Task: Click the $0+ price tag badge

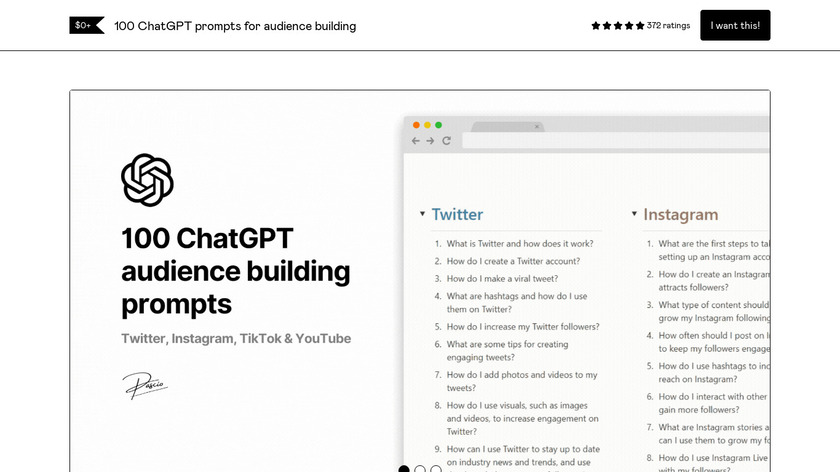Action: [86, 25]
